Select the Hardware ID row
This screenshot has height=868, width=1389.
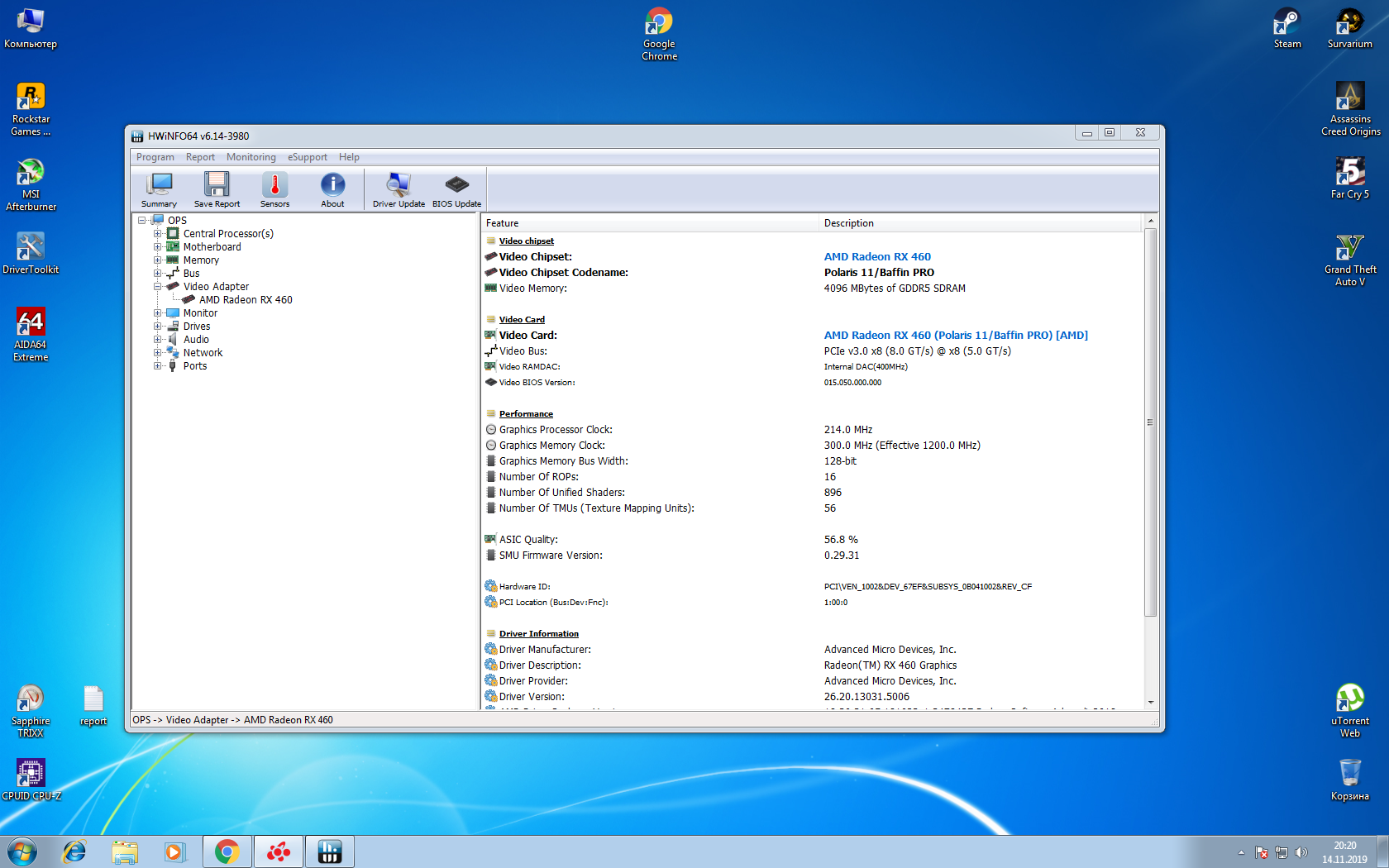pos(812,587)
